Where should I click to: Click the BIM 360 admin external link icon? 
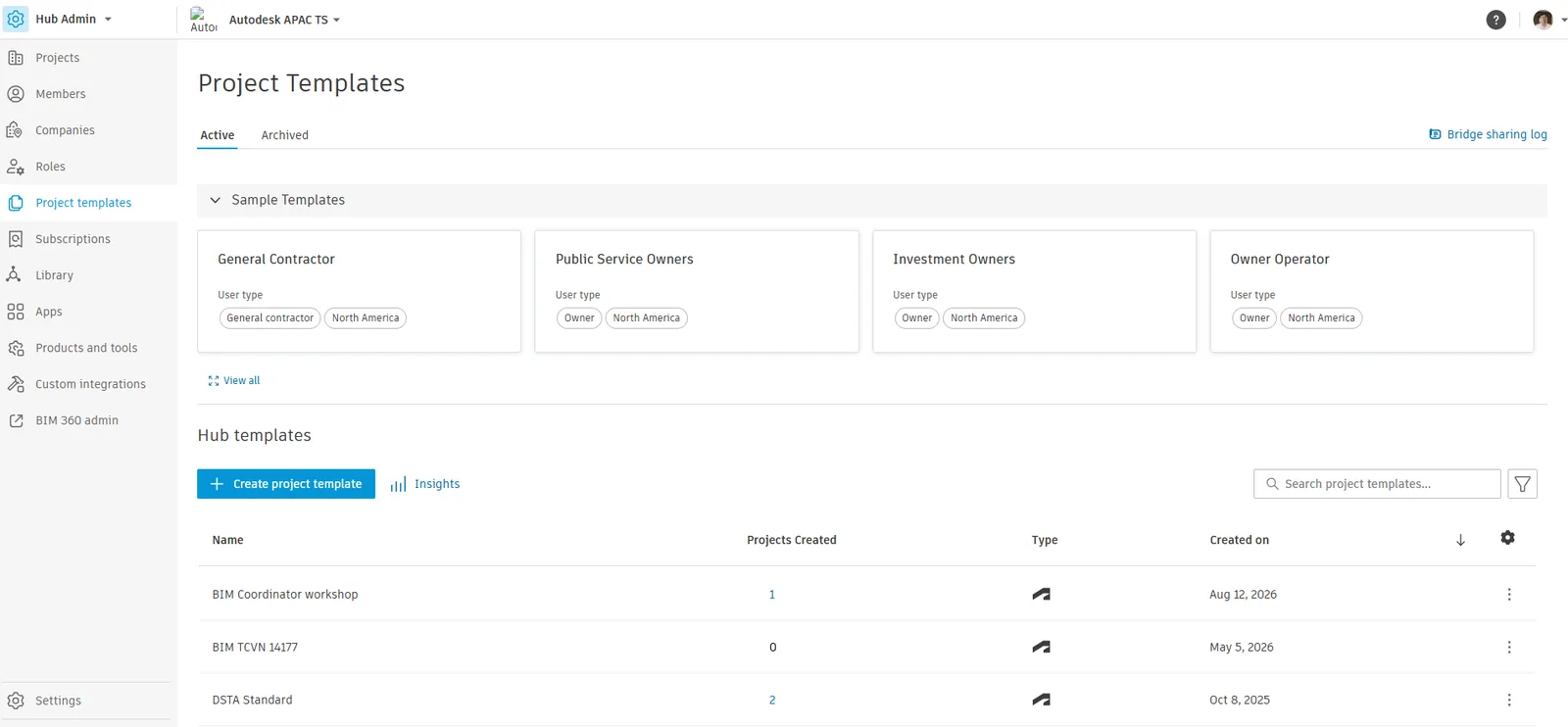click(16, 420)
